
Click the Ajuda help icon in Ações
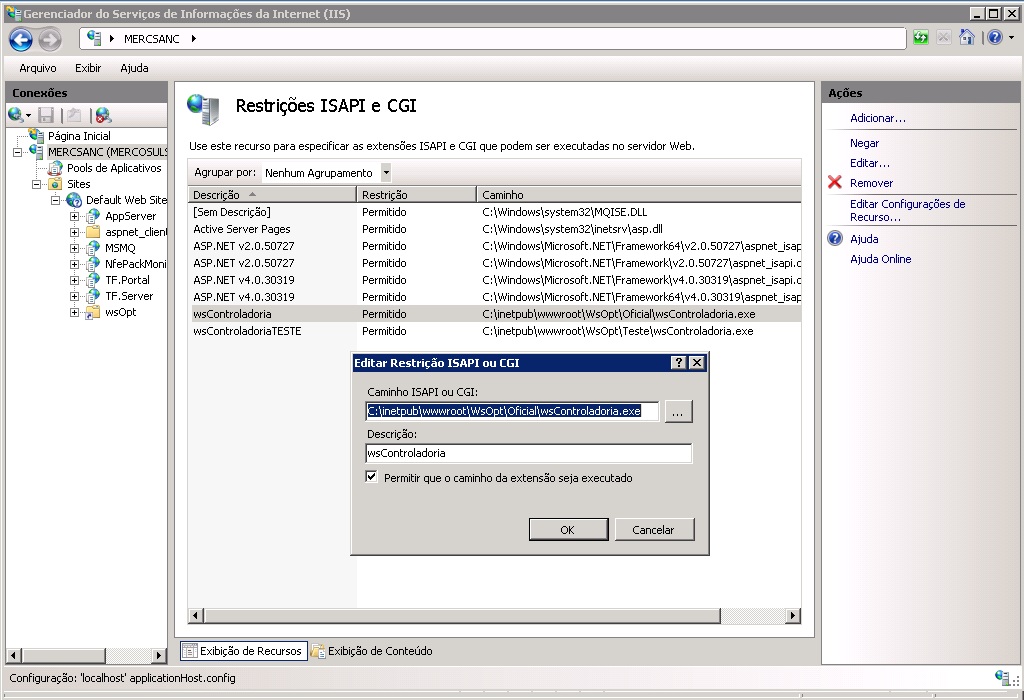pyautogui.click(x=835, y=239)
